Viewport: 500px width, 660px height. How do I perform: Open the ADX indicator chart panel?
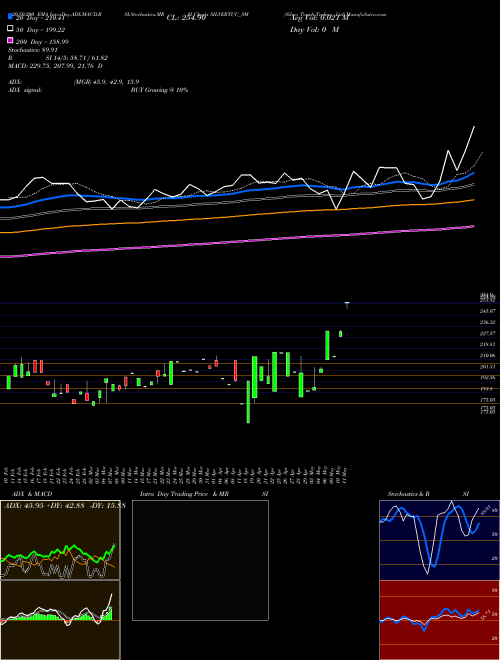point(60,540)
